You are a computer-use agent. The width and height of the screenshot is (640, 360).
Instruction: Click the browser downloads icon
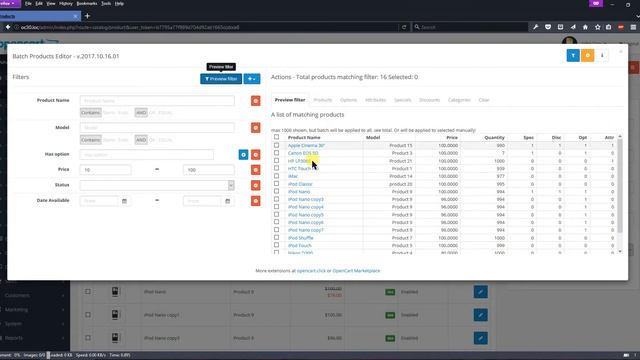560,27
